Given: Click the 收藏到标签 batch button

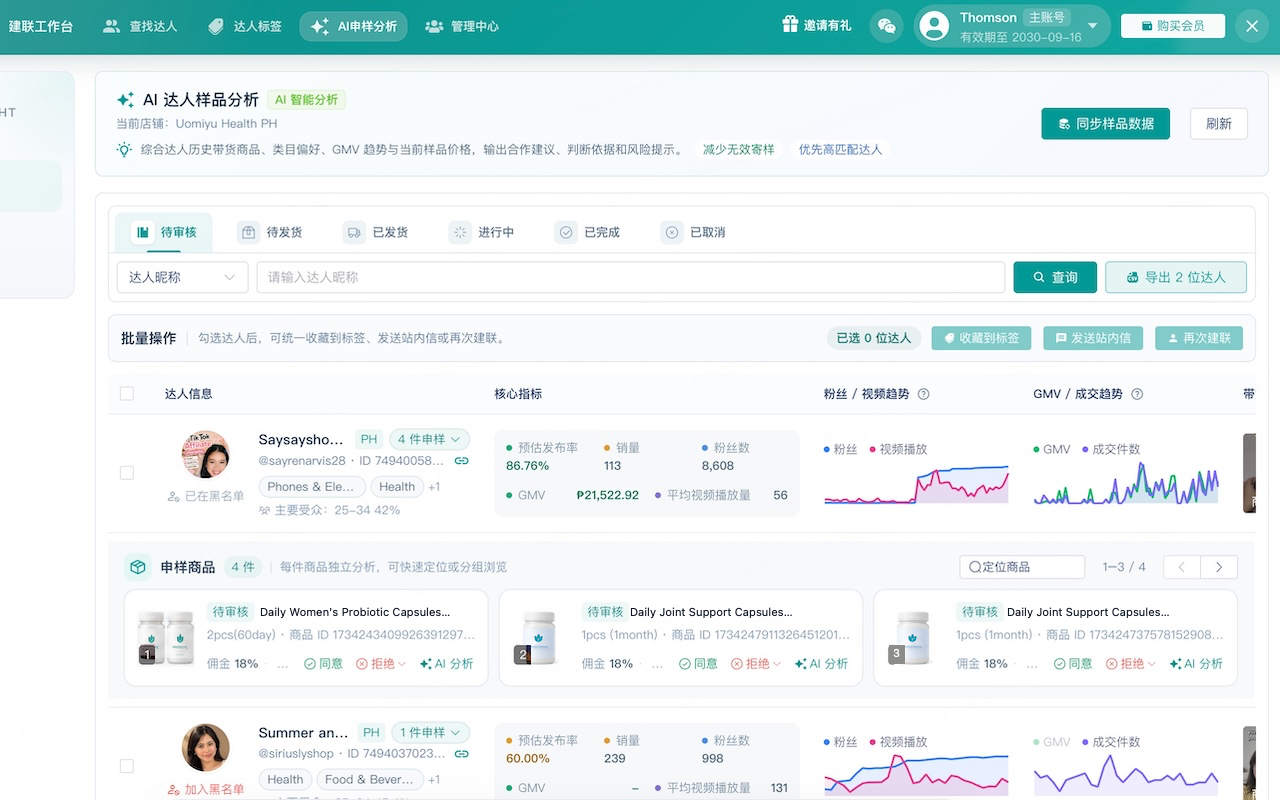Looking at the screenshot, I should (982, 338).
